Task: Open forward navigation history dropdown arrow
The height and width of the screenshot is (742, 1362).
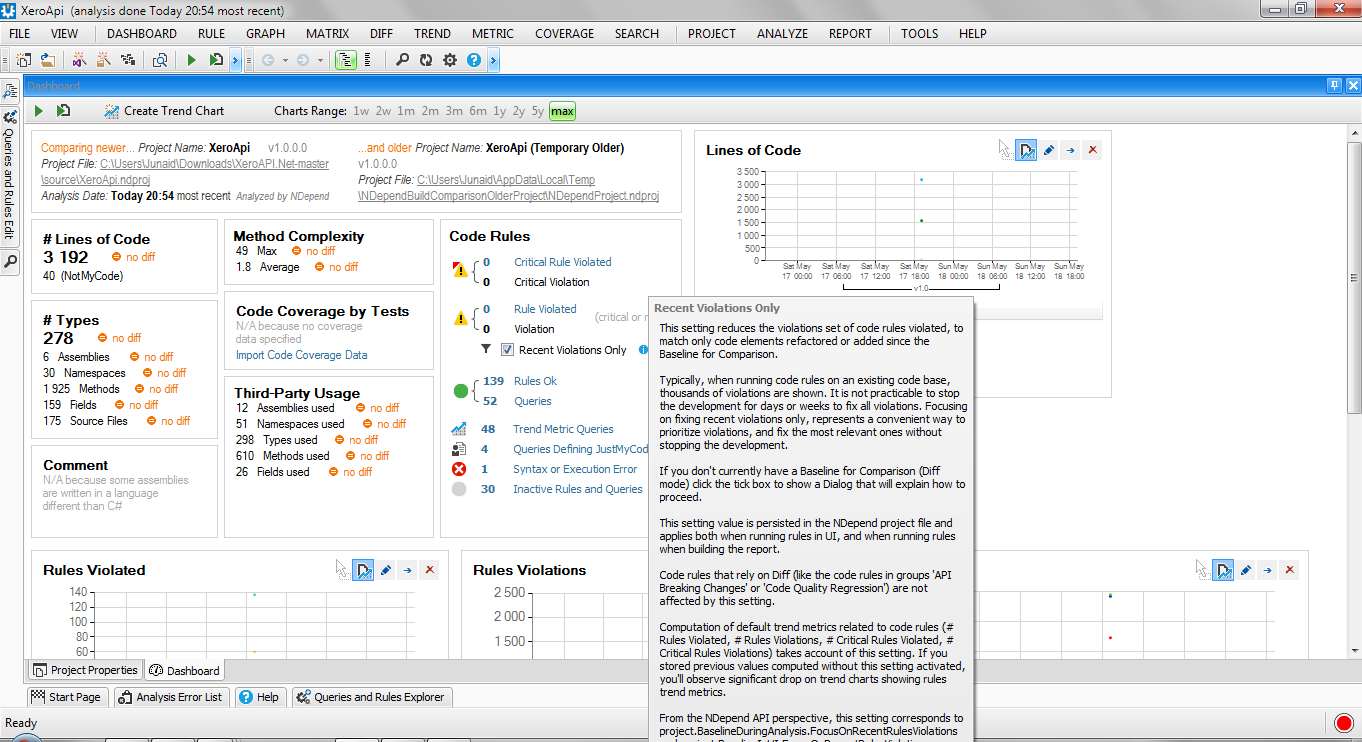Action: [x=320, y=60]
